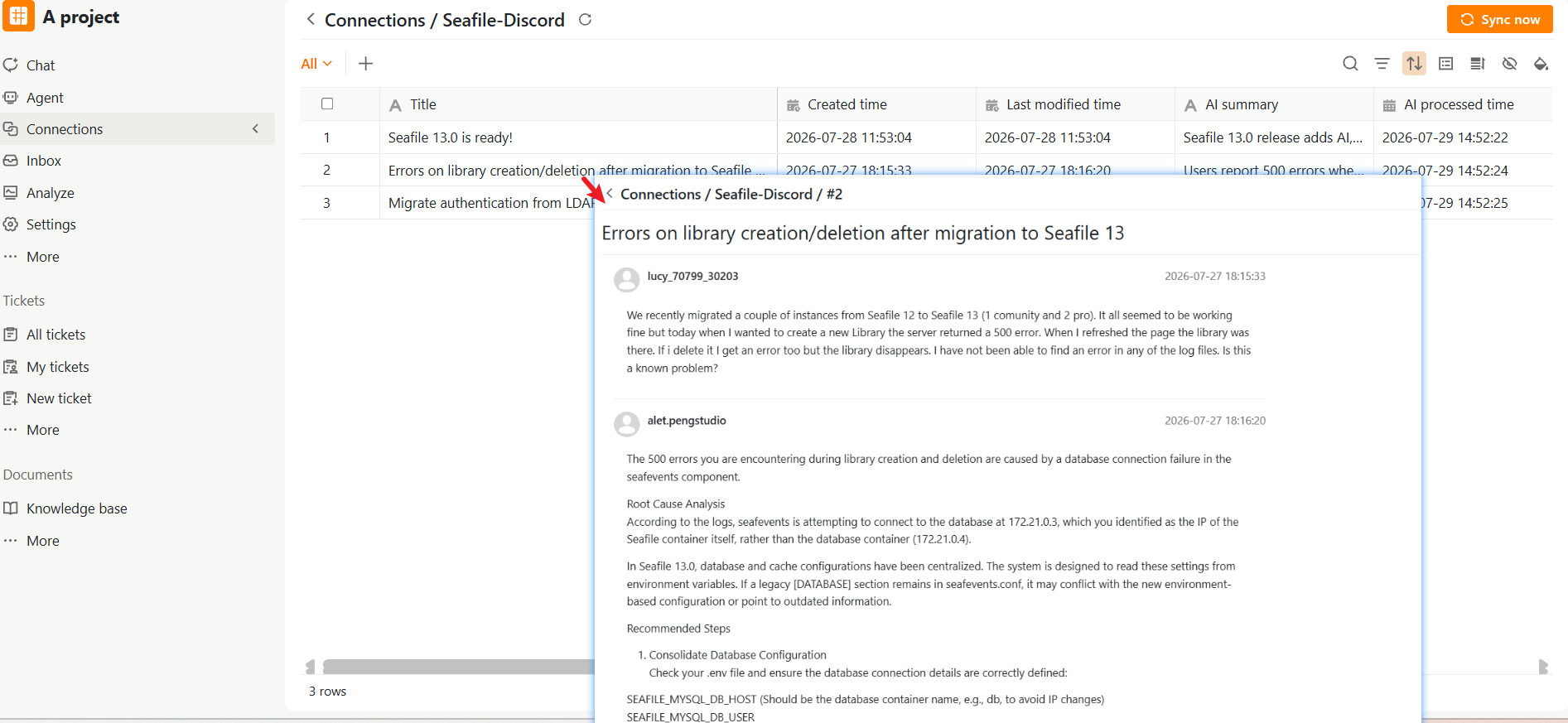This screenshot has width=1568, height=723.
Task: Click timestamp 2026-07-27 18:16:20 in the thread
Action: [x=1215, y=421]
